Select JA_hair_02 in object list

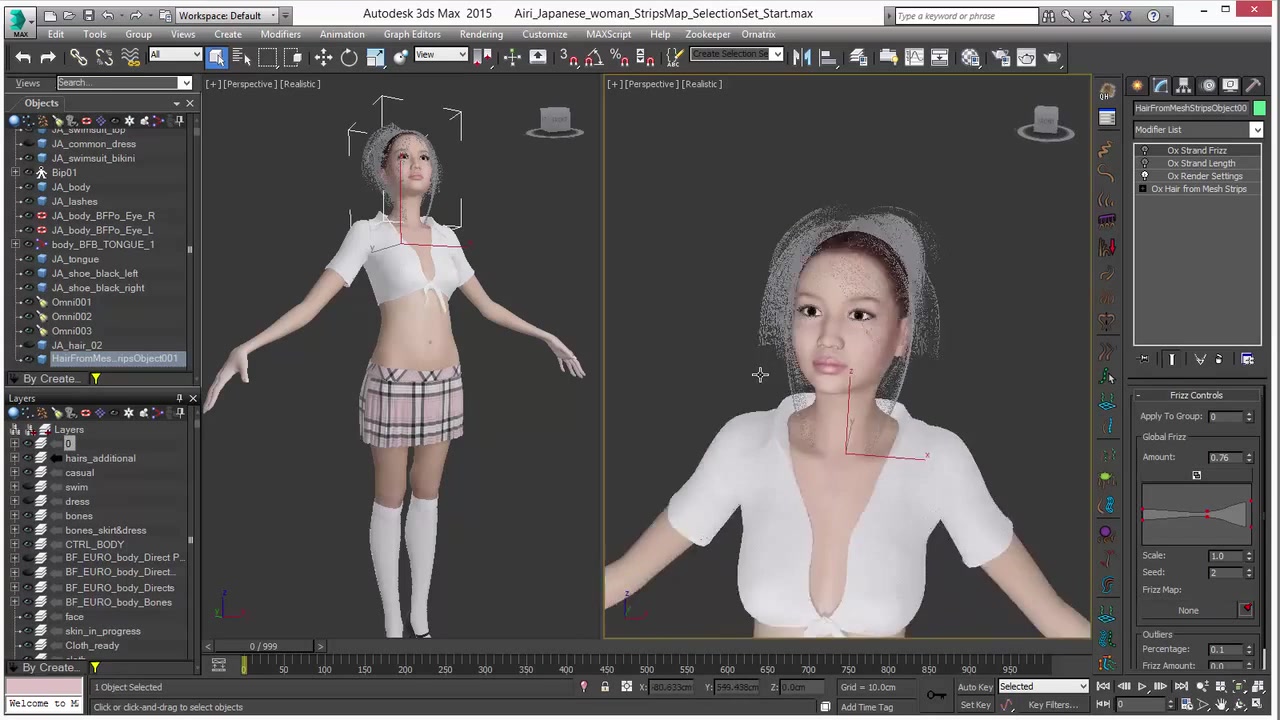(76, 345)
